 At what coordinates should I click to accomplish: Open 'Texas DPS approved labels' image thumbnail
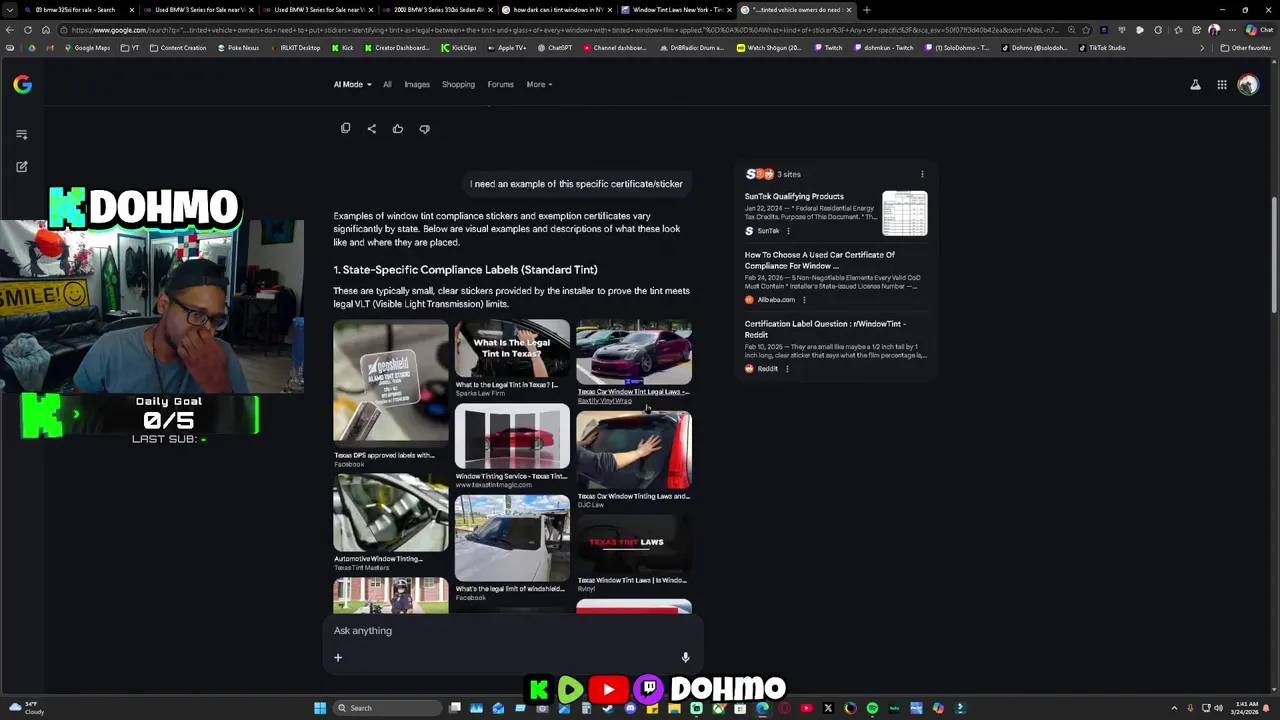click(x=391, y=382)
